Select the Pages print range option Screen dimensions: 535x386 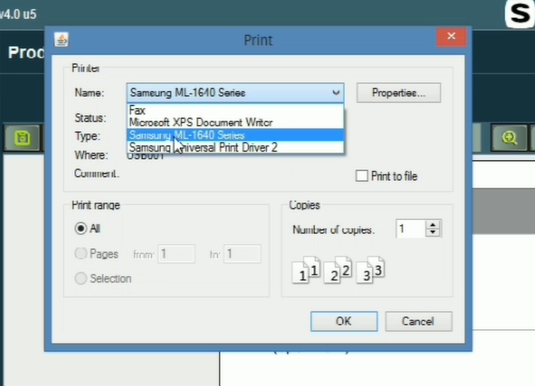coord(81,254)
